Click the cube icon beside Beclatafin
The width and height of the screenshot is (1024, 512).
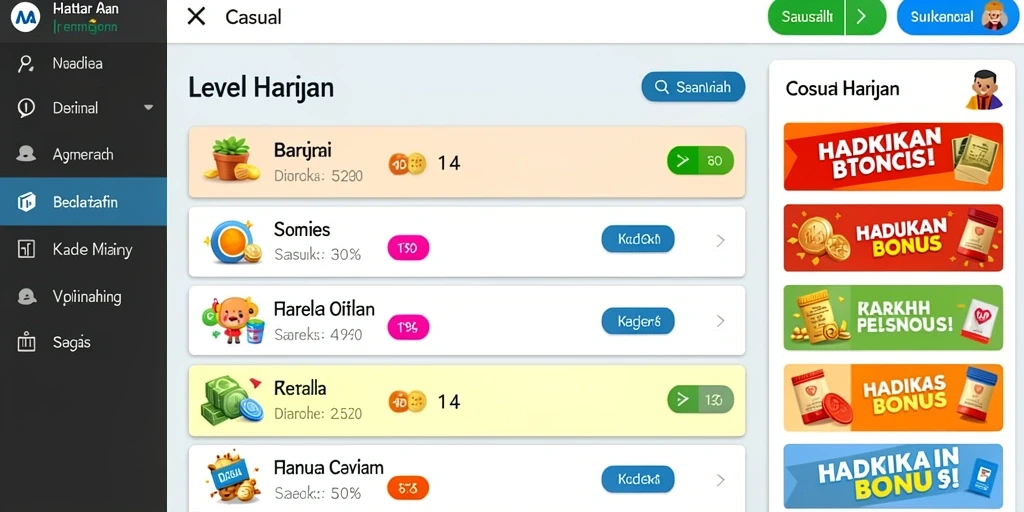pos(26,202)
